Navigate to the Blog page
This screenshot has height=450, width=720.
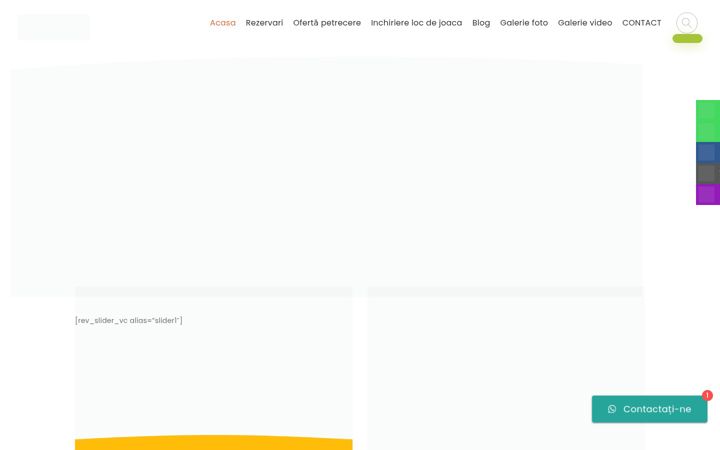click(481, 23)
